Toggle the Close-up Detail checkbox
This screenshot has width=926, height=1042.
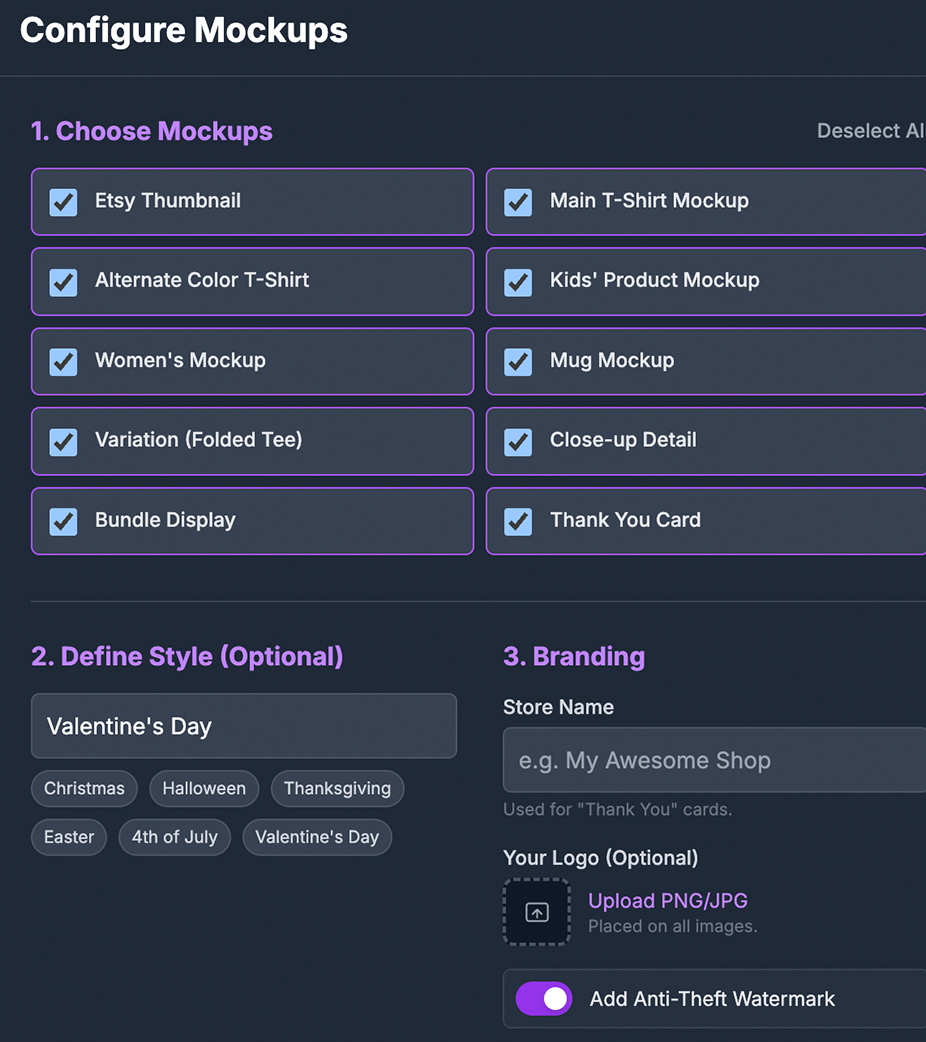[518, 440]
